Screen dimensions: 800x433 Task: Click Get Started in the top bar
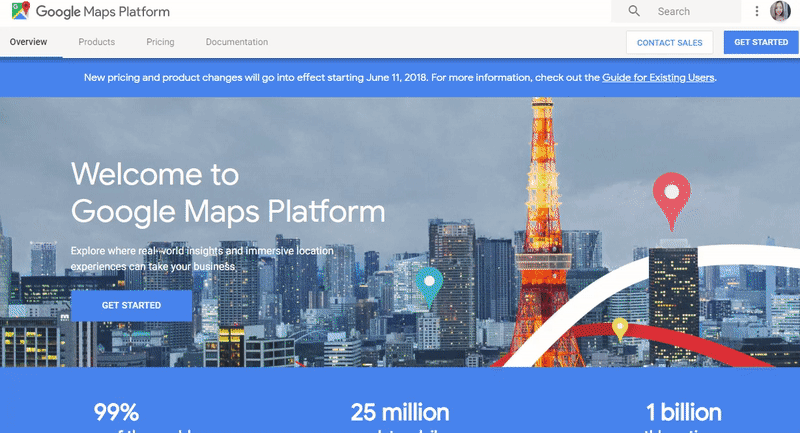761,42
